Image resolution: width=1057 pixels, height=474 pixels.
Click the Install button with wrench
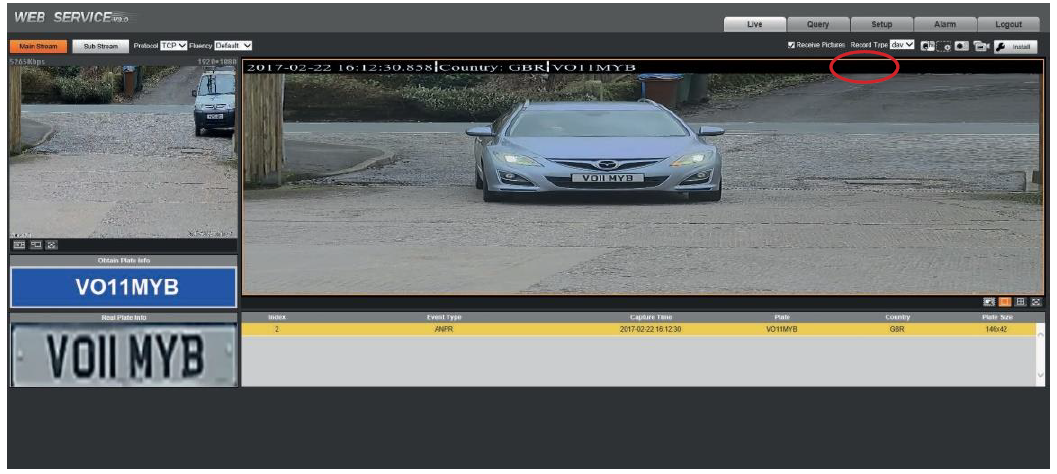tap(1015, 47)
